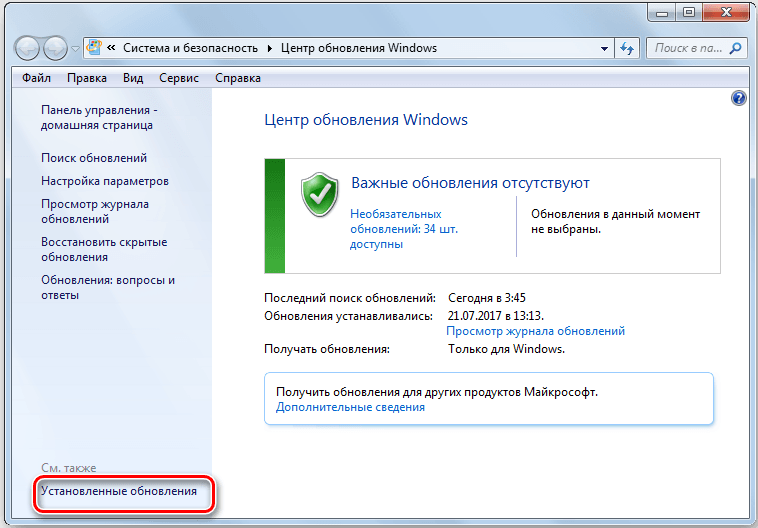Click the Control Panel icon in address bar
Screen dimensions: 758x528
(94, 48)
